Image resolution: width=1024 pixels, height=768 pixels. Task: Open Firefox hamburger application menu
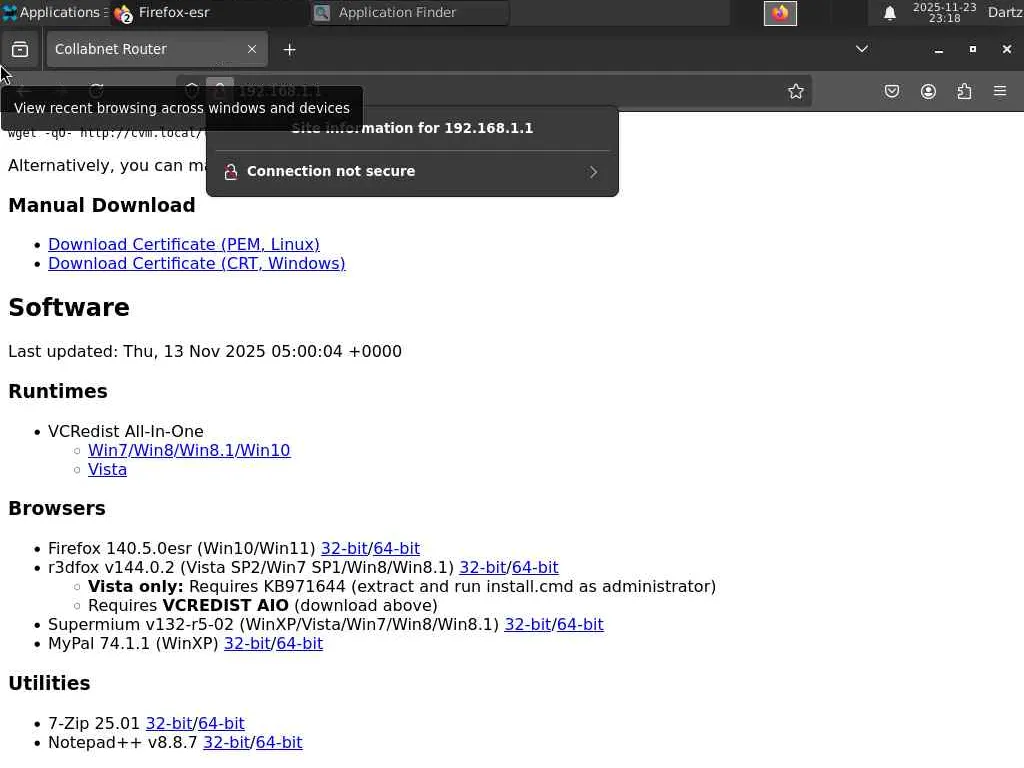pos(1000,91)
